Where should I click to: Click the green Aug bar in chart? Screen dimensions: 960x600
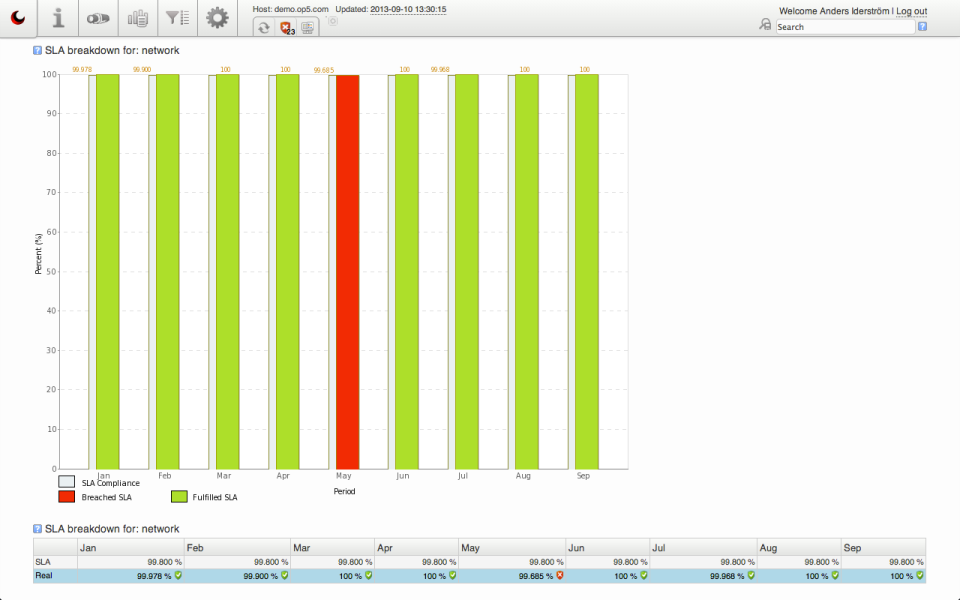point(527,272)
